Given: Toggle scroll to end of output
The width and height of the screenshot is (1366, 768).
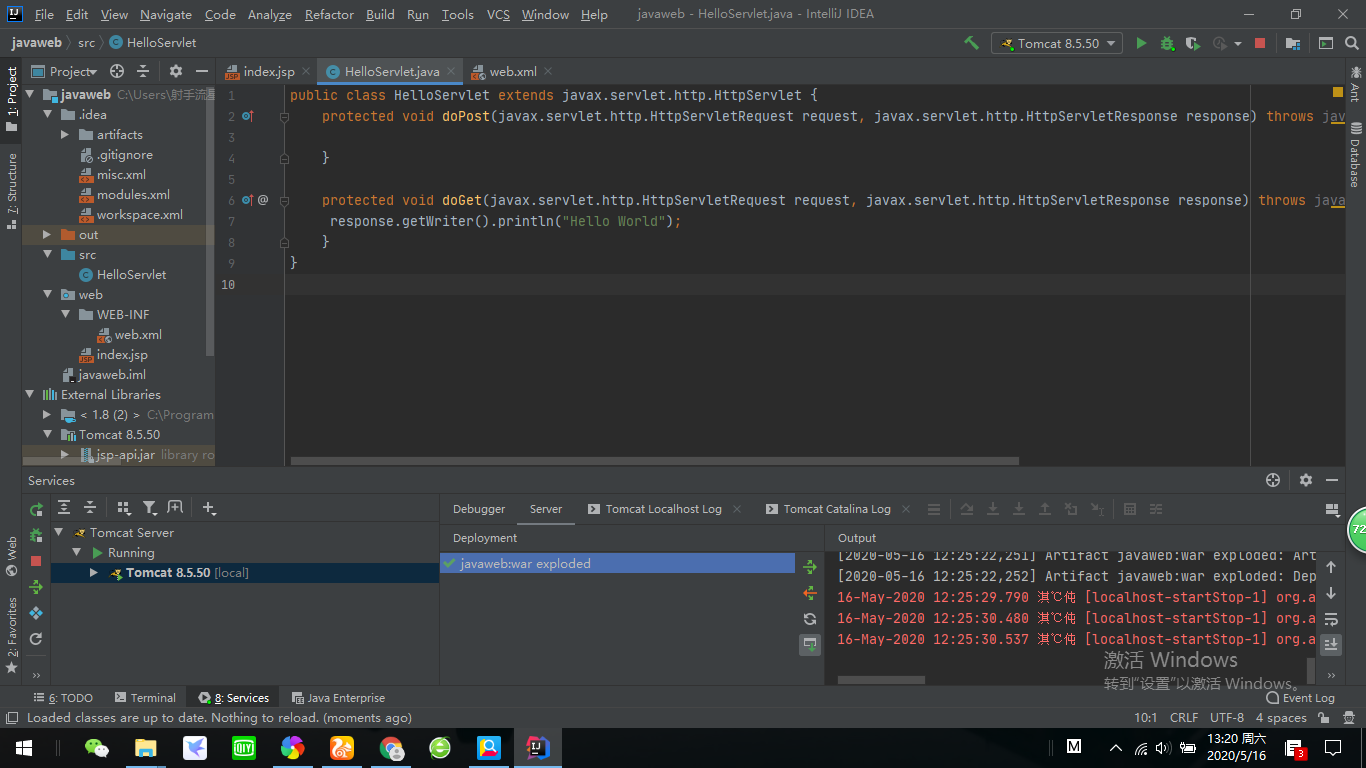Looking at the screenshot, I should [x=1331, y=645].
